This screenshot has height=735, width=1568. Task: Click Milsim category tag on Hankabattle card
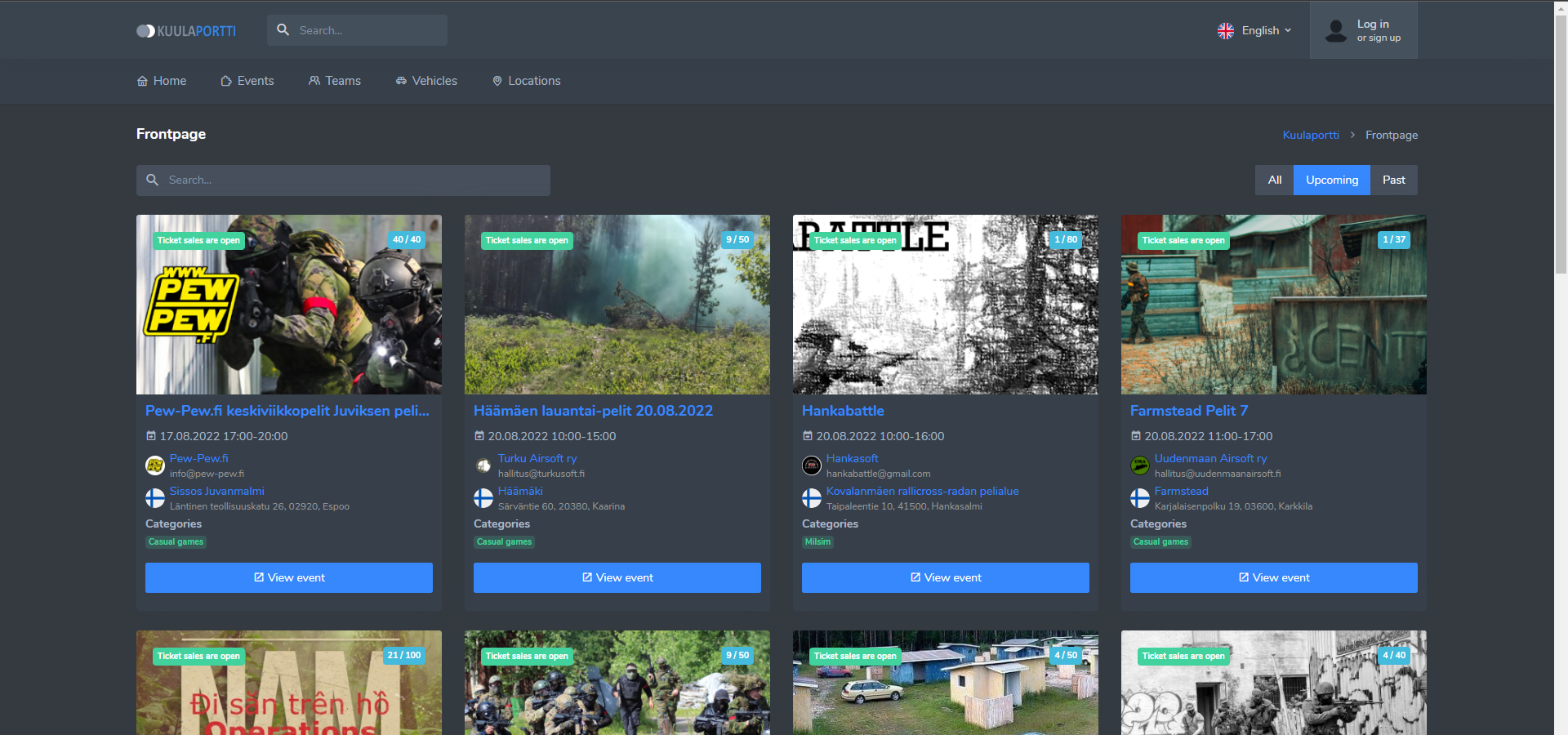point(817,542)
